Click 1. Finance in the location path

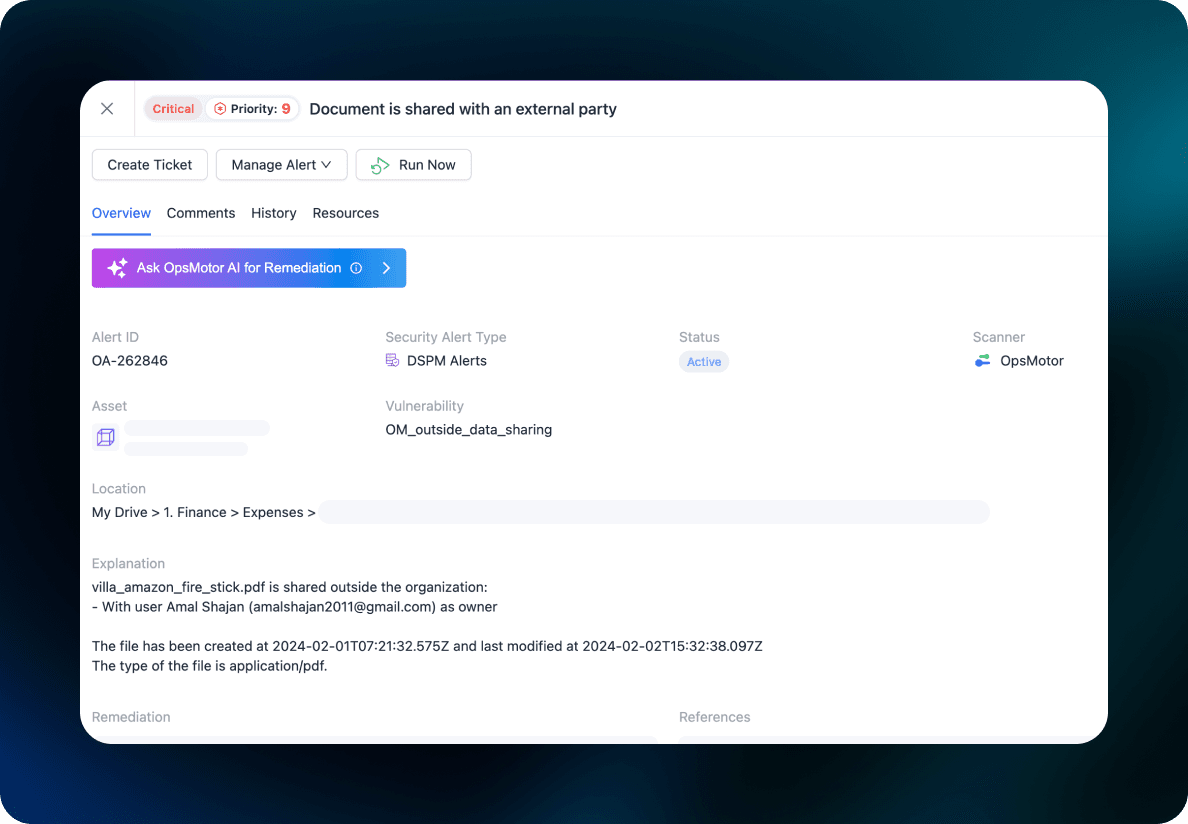click(x=195, y=513)
